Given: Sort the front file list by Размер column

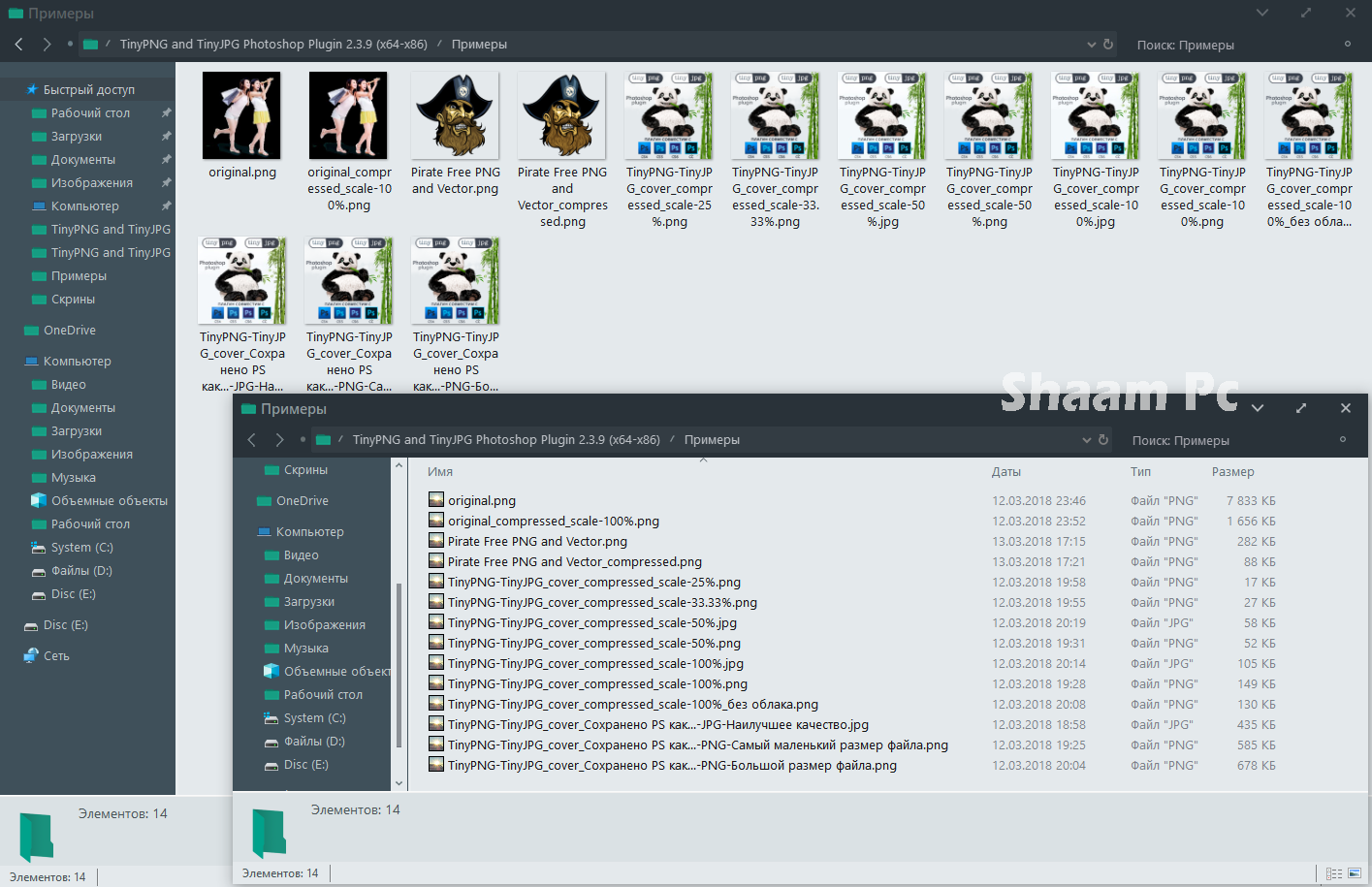Looking at the screenshot, I should (1233, 472).
